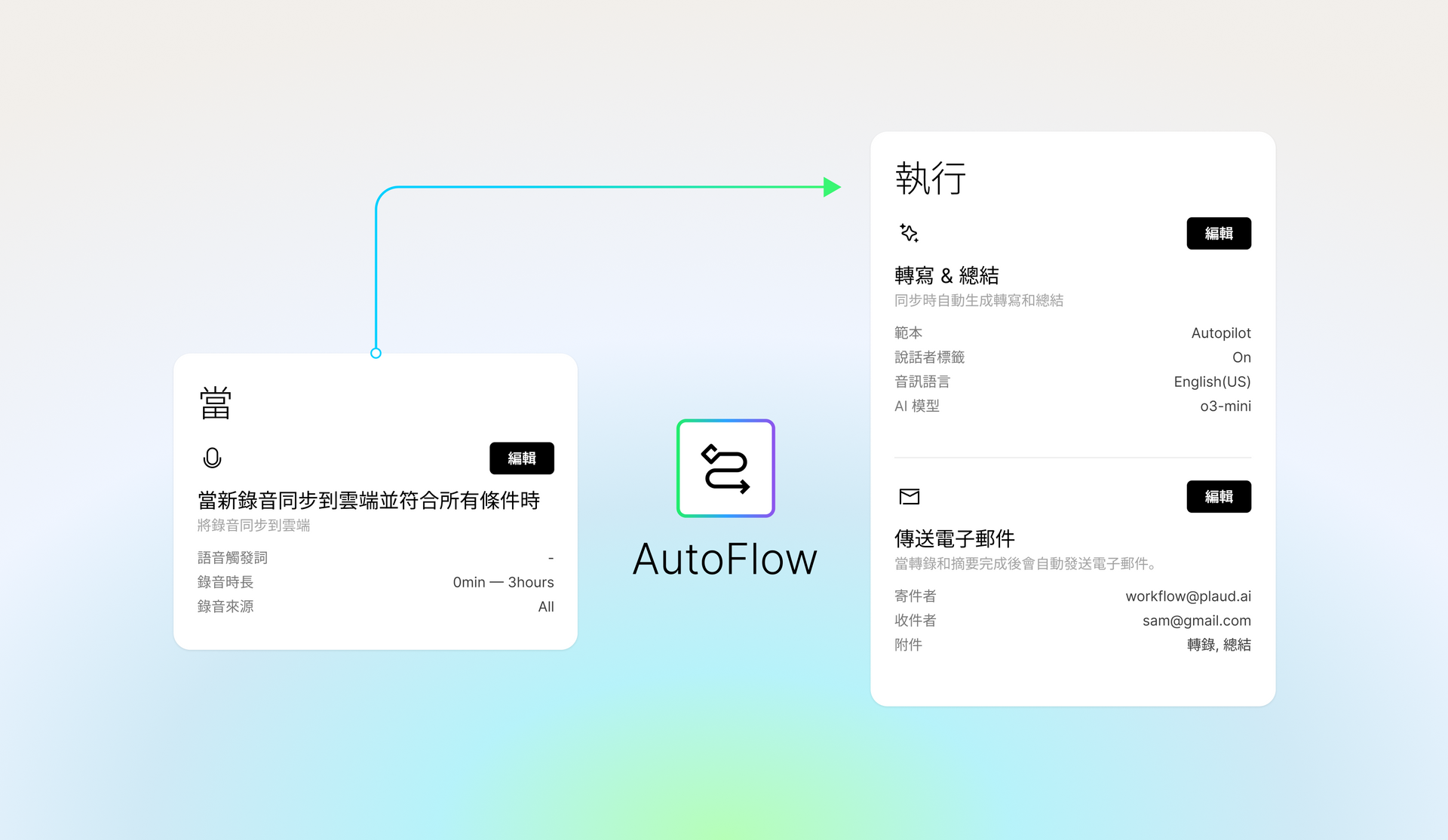1448x840 pixels.
Task: Click the microphone icon in trigger card
Action: coord(213,458)
